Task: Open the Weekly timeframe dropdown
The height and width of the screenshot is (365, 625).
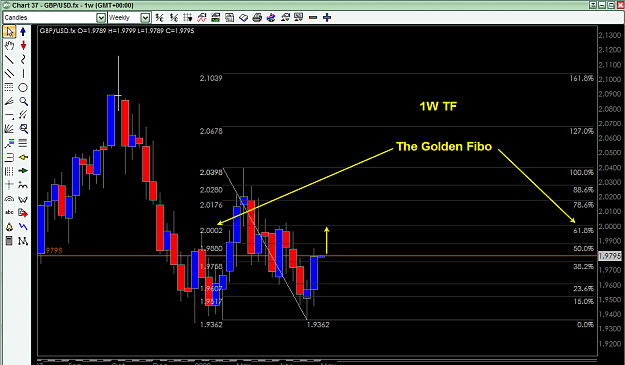Action: 145,18
